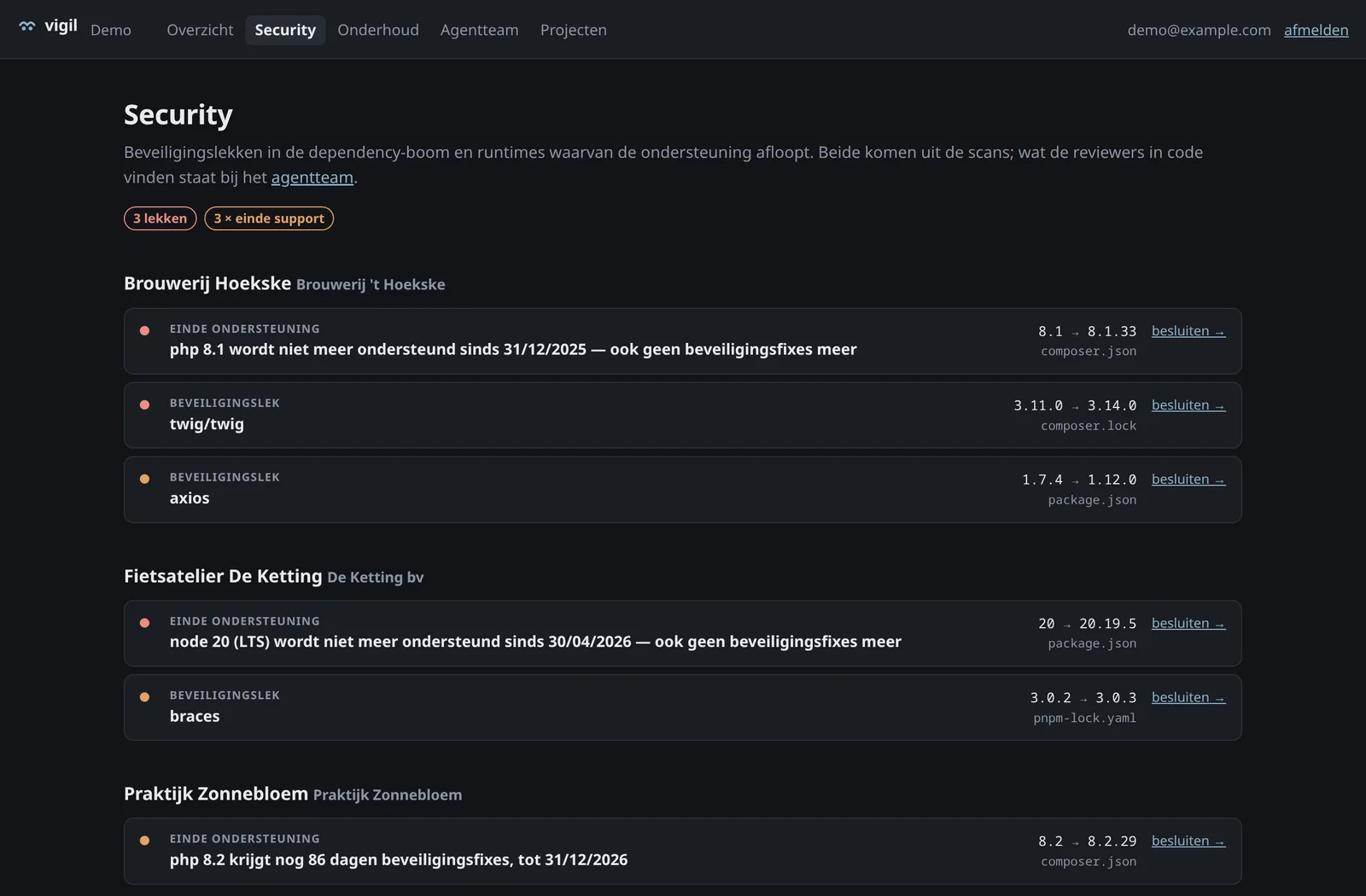The width and height of the screenshot is (1366, 896).
Task: Click the orange status dot beside braces
Action: pos(145,697)
